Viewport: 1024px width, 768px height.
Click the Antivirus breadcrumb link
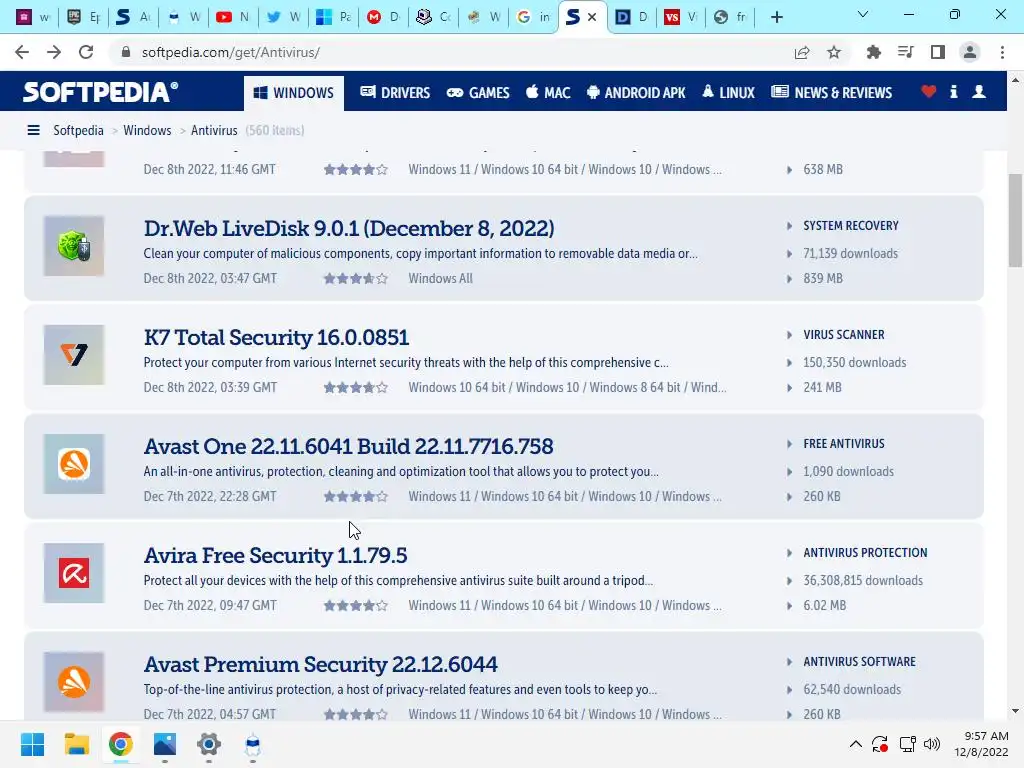[214, 131]
